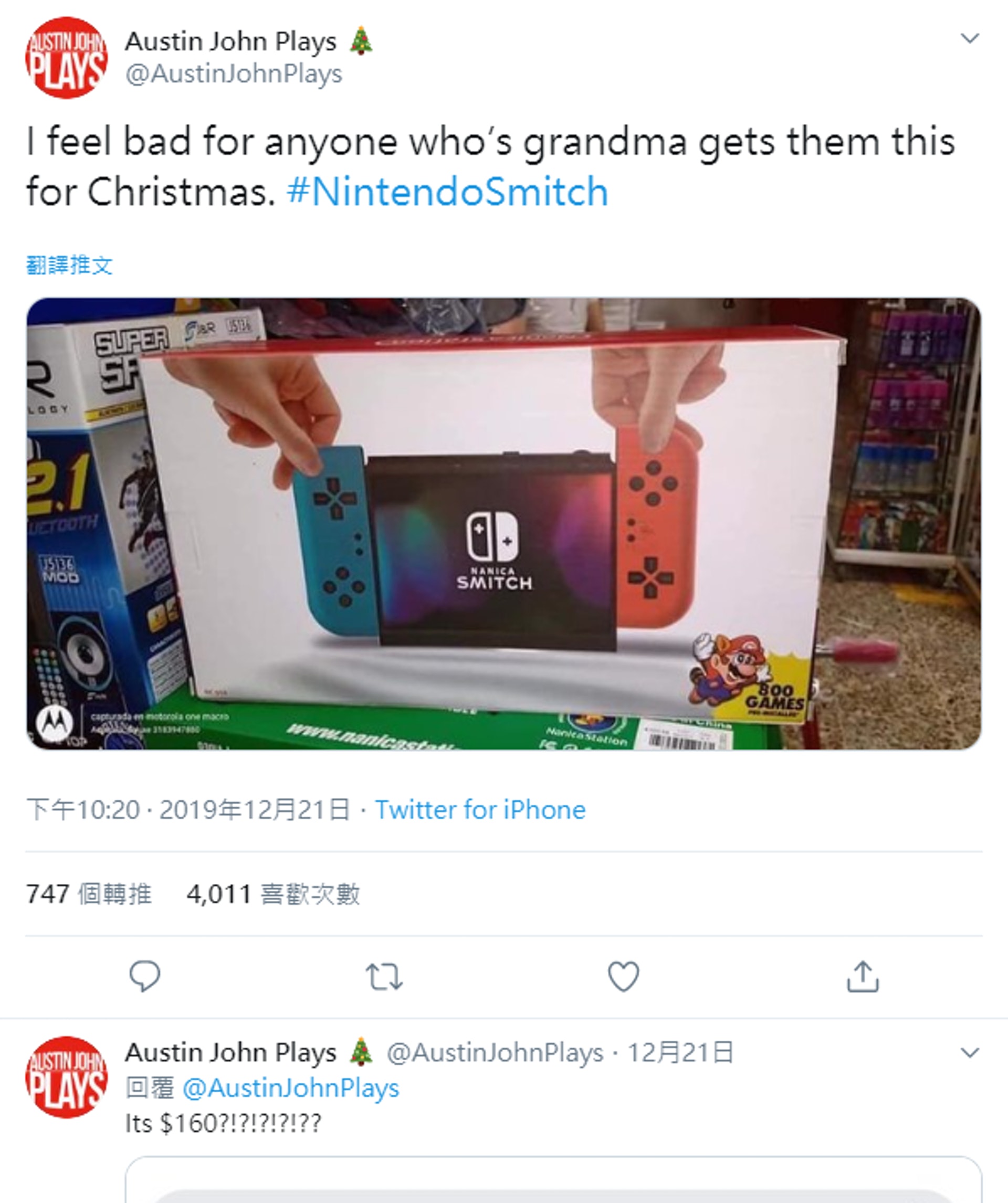Open the Nanica Smitch box photo
Viewport: 1008px width, 1203px height.
point(503,524)
